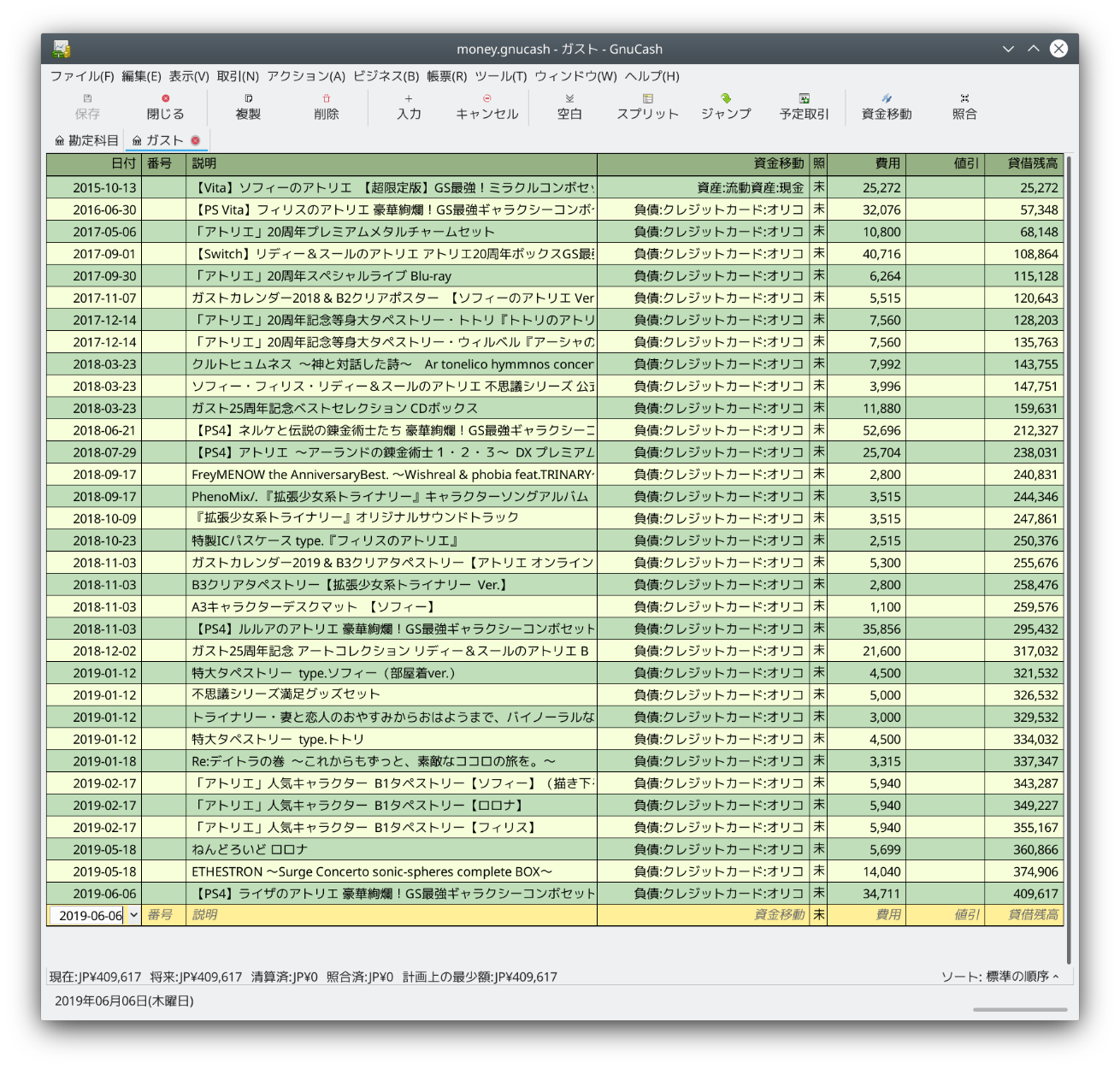Click the 削除 (delete) toolbar icon

(x=326, y=106)
